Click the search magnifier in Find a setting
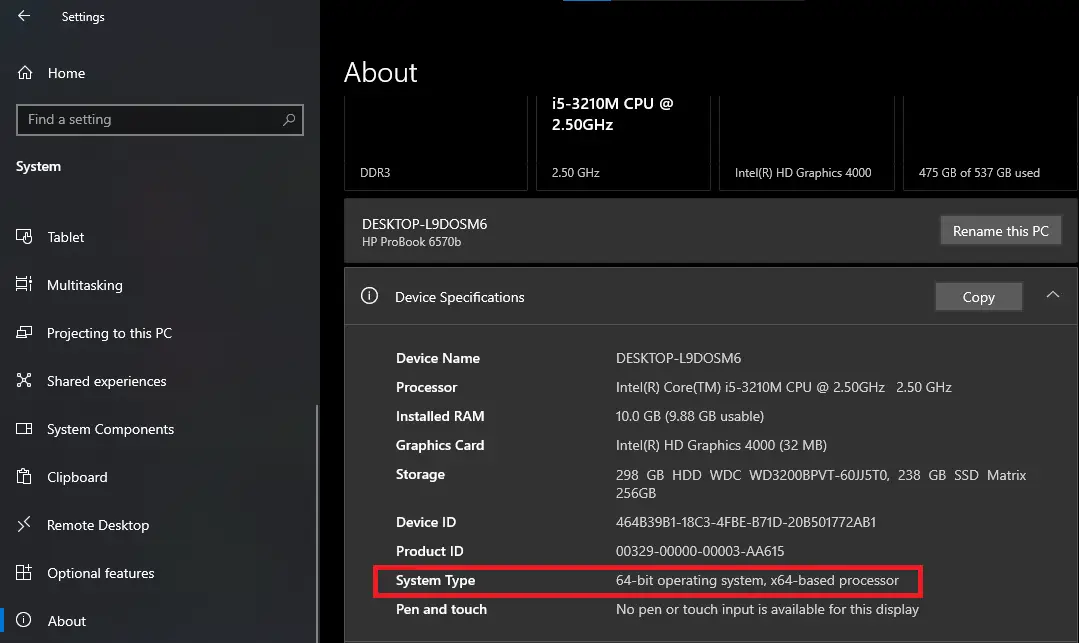The width and height of the screenshot is (1079, 643). (290, 120)
